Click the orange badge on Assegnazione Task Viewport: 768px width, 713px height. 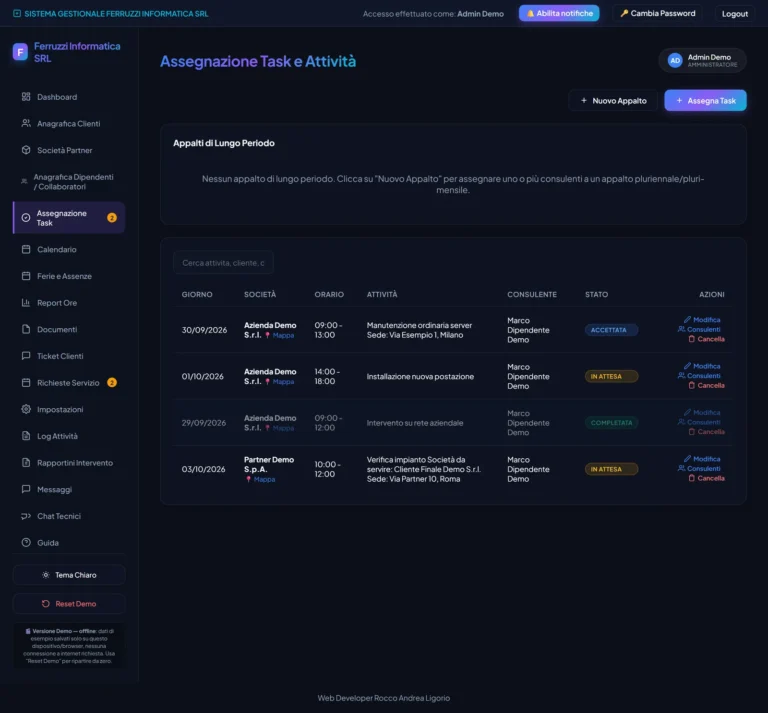[112, 218]
